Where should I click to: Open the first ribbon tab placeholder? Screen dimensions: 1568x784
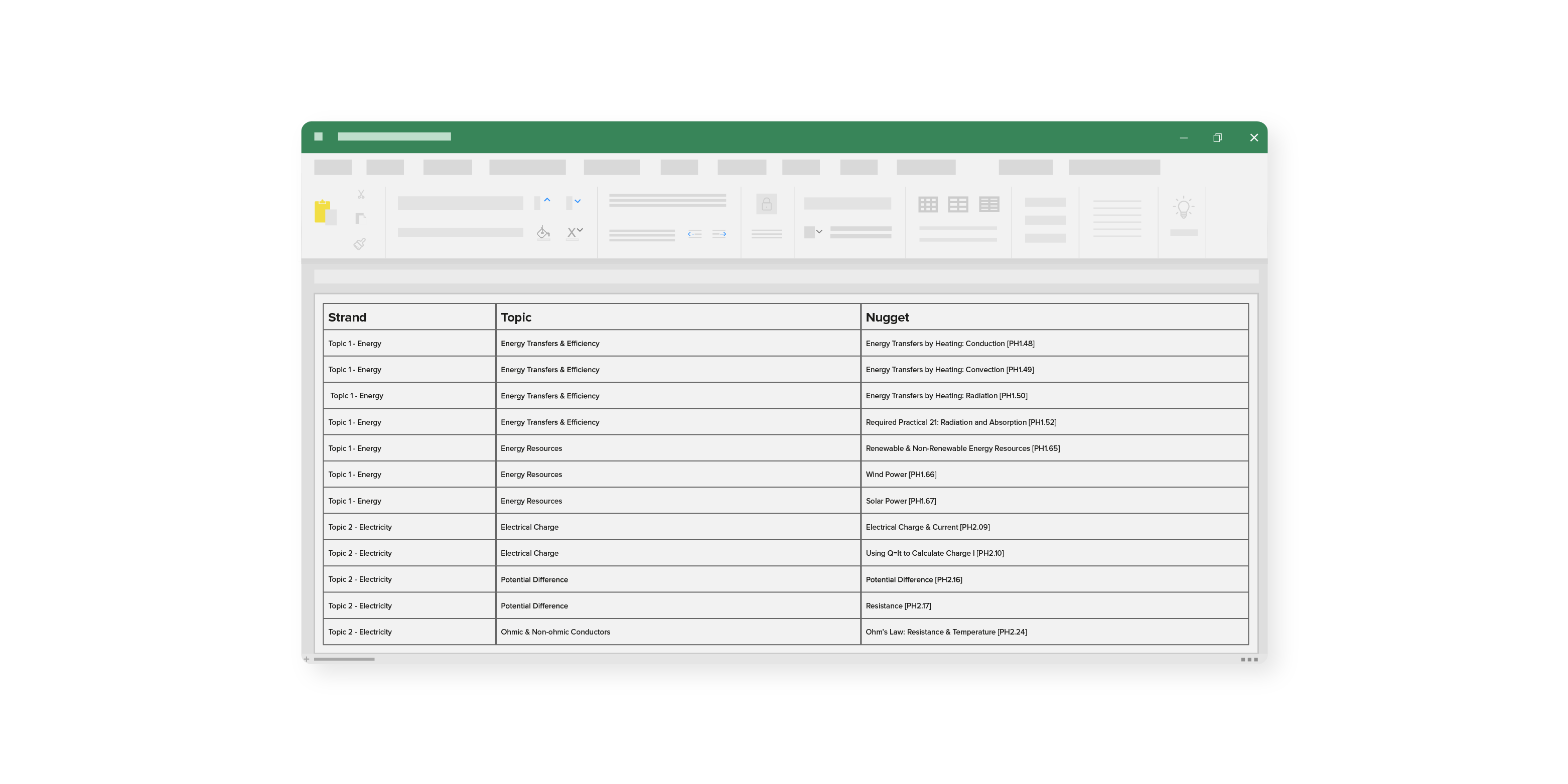[333, 168]
